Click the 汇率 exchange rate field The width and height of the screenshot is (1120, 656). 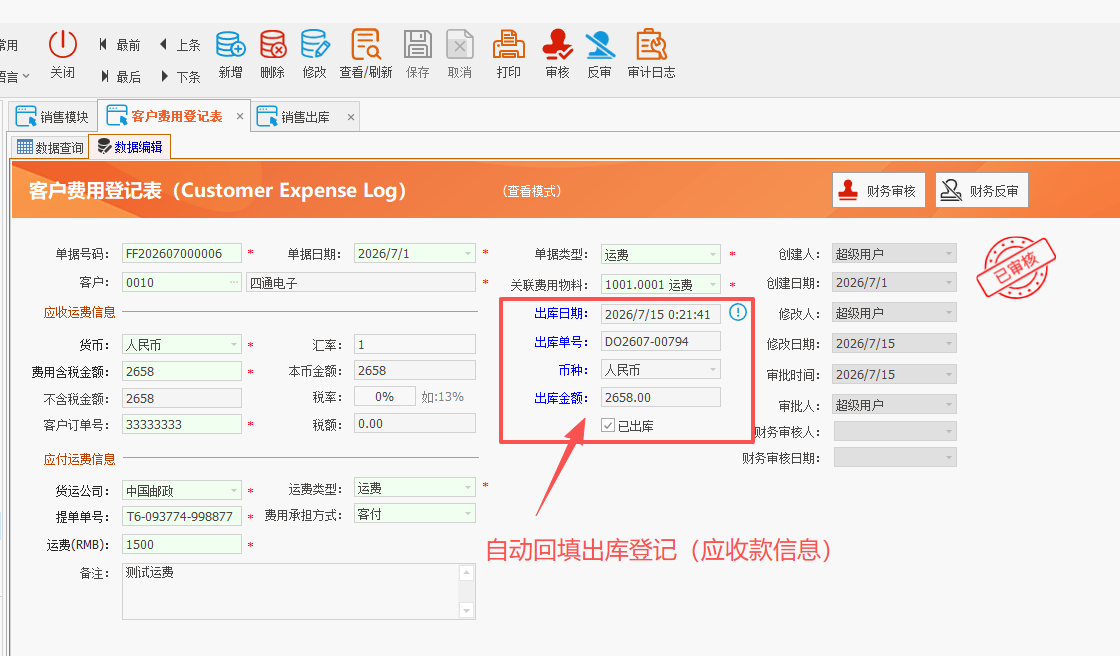point(415,344)
